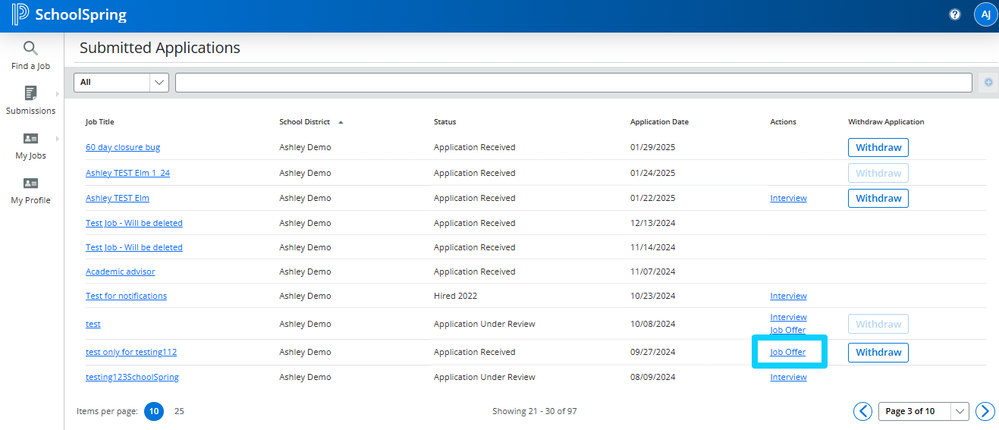999x430 pixels.
Task: Open the Academic advisor job link
Action: tap(120, 271)
